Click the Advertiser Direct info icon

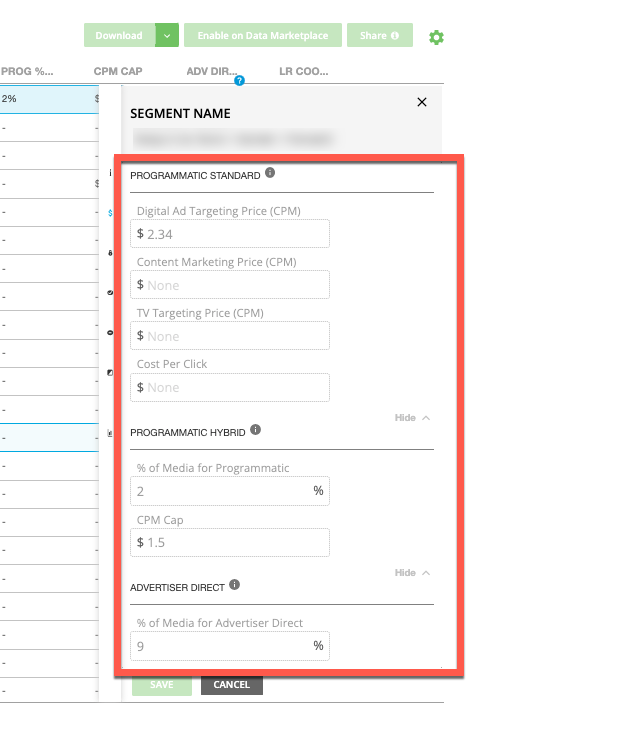[234, 584]
